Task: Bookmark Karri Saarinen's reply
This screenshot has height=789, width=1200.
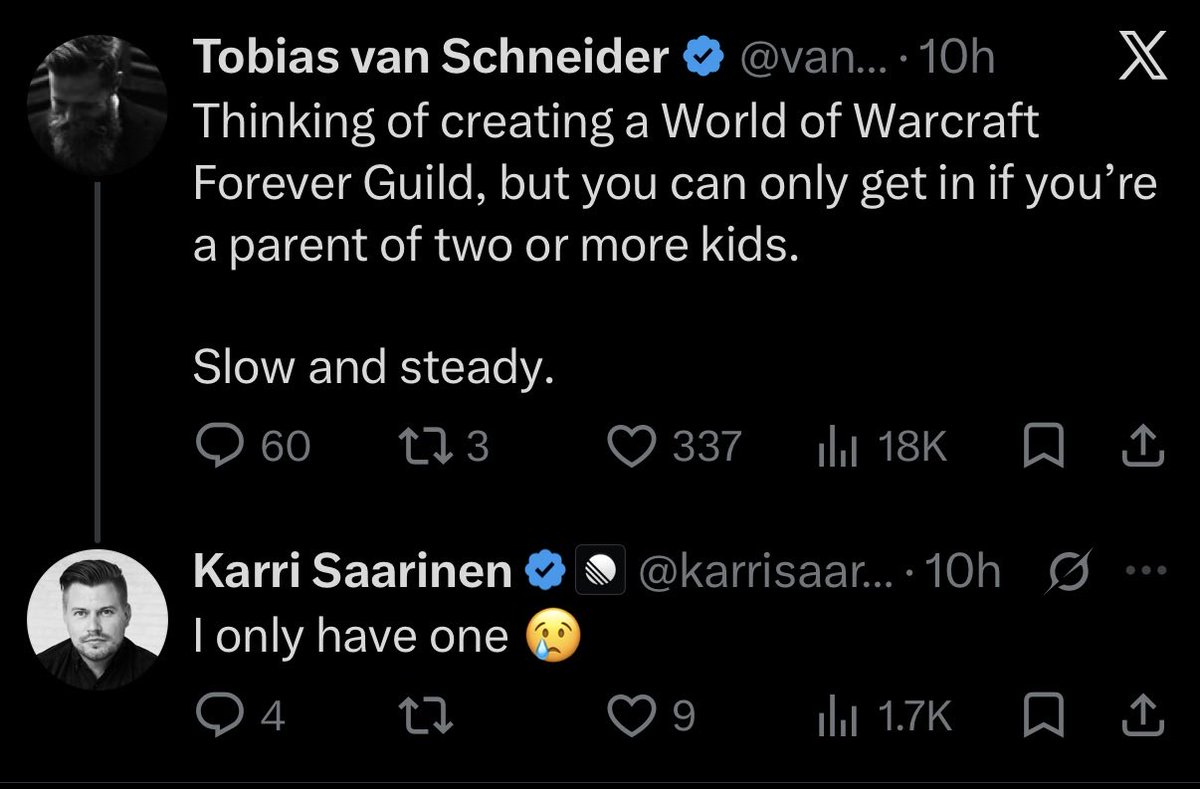Action: pyautogui.click(x=1042, y=716)
